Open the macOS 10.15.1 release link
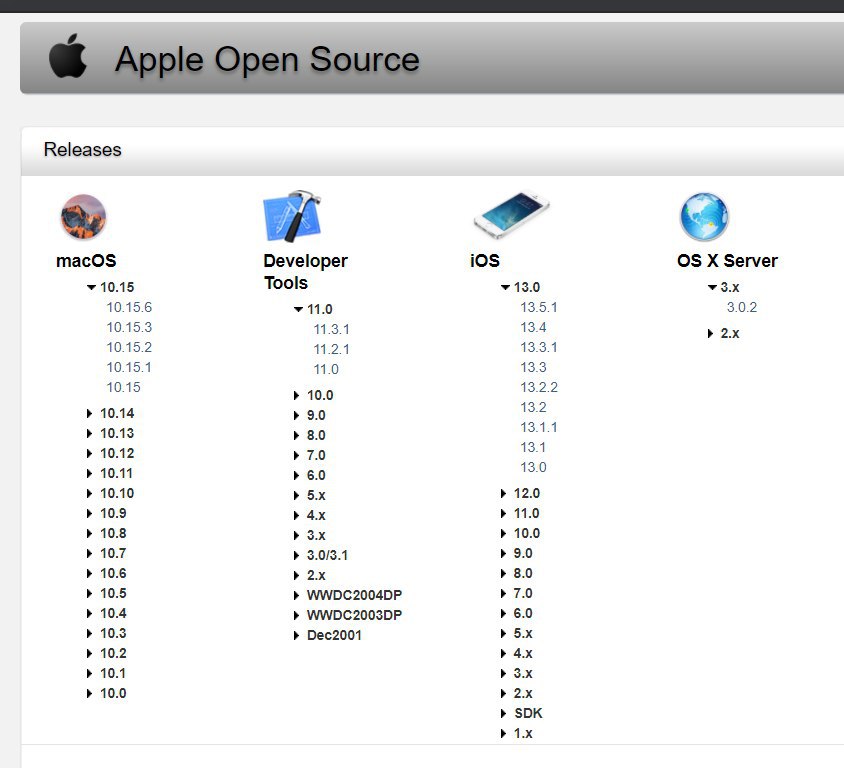The width and height of the screenshot is (844, 768). (129, 367)
